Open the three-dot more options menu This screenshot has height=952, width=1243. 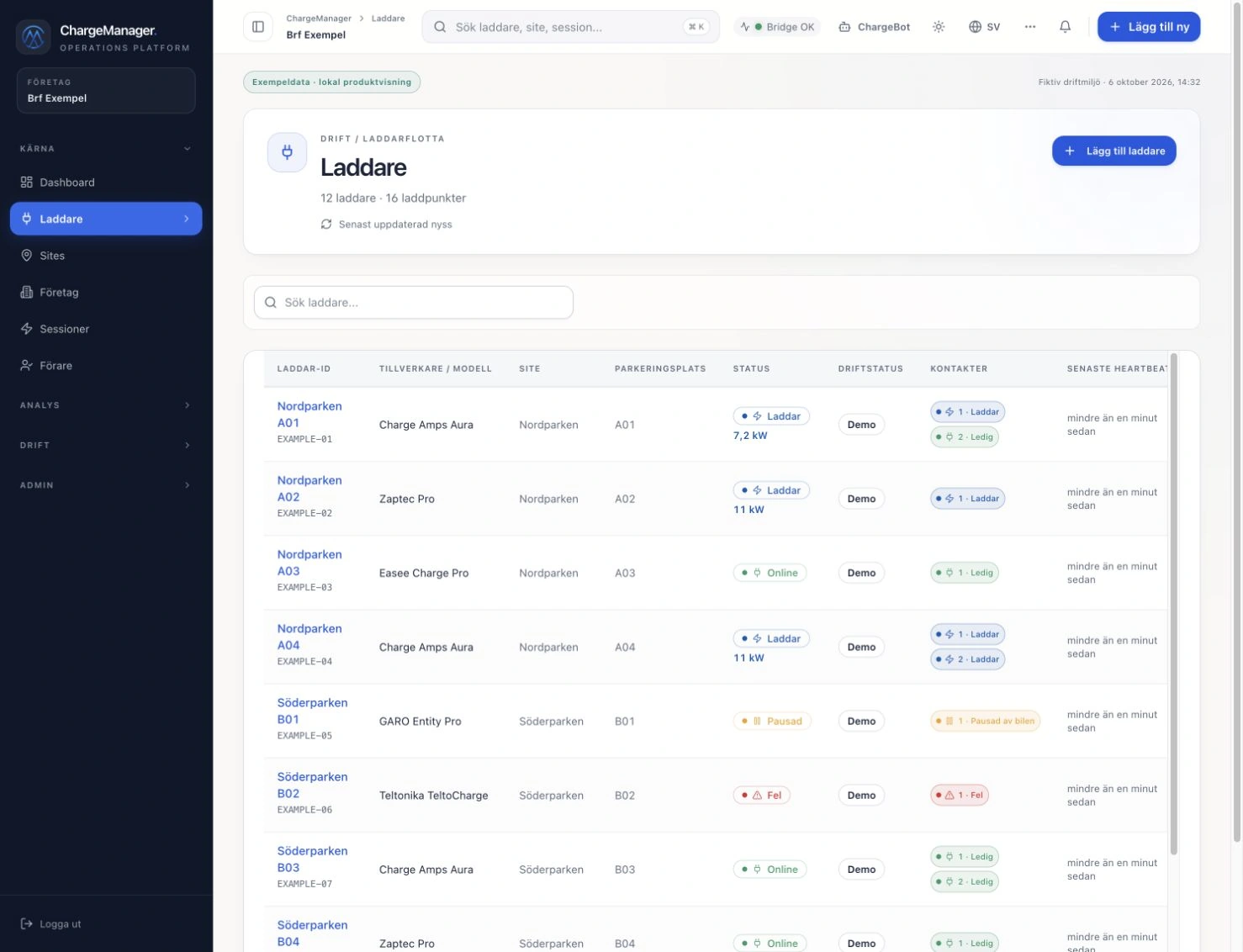[x=1030, y=27]
